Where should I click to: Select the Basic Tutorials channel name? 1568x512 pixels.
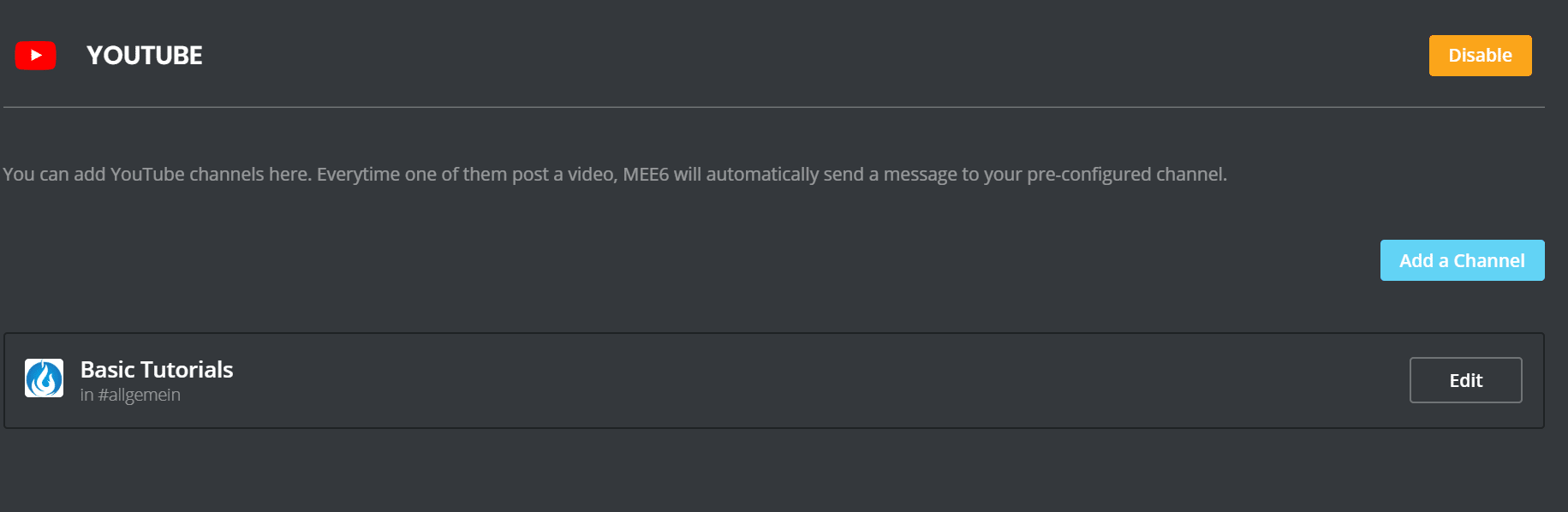pyautogui.click(x=157, y=369)
